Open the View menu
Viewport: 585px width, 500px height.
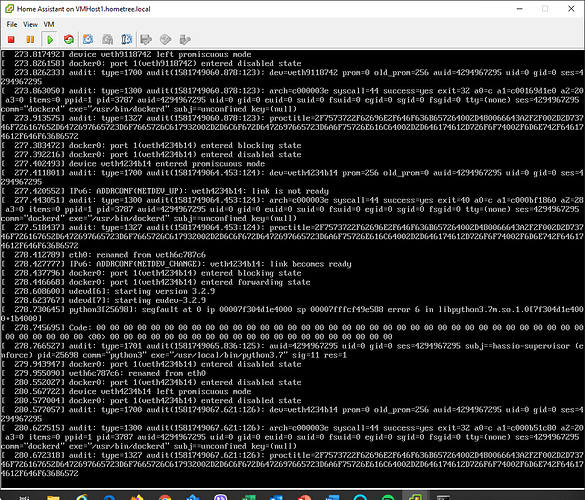pyautogui.click(x=30, y=24)
